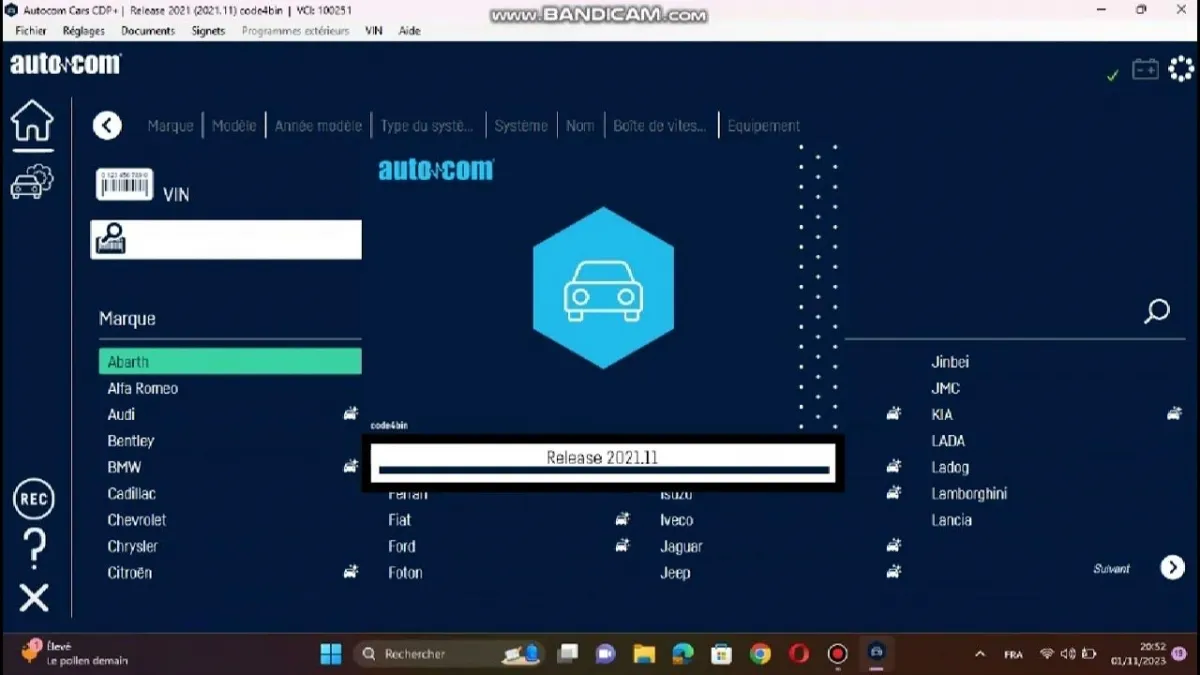Click the taskbar Rechercher search box
Image resolution: width=1200 pixels, height=675 pixels.
pos(449,654)
